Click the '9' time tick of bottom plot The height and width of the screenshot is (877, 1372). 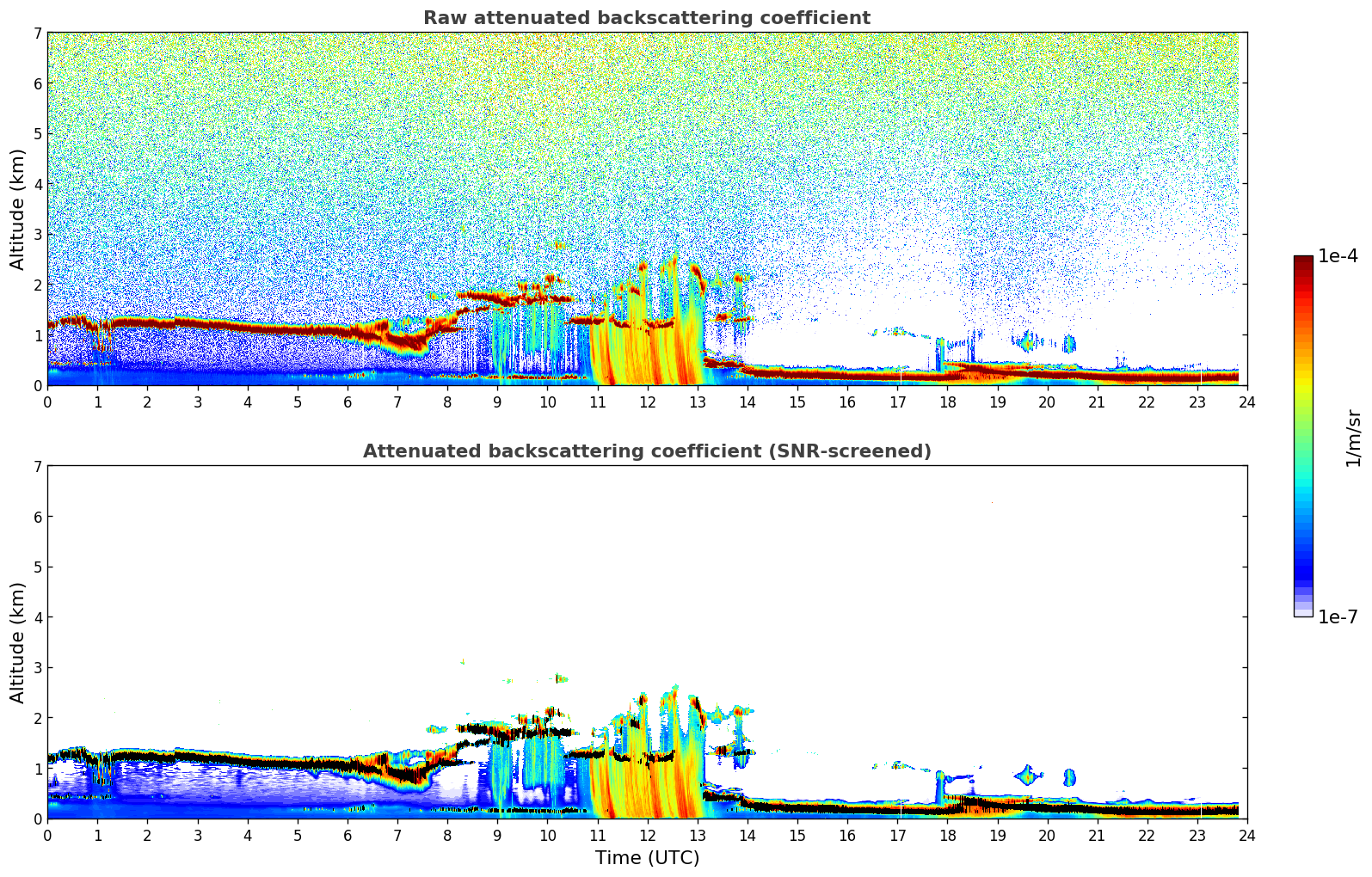click(497, 836)
